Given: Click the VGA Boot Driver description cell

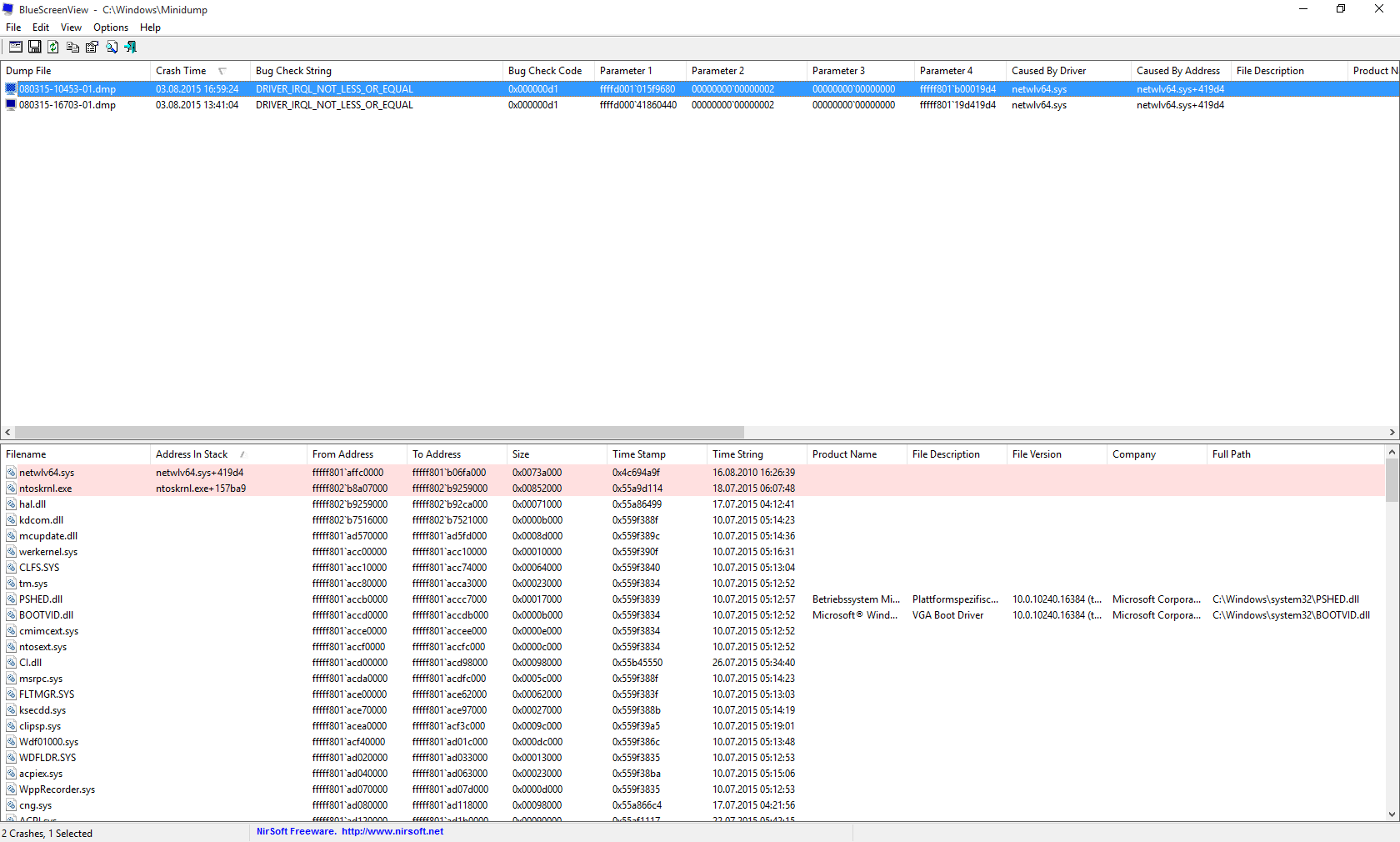Looking at the screenshot, I should 948,615.
